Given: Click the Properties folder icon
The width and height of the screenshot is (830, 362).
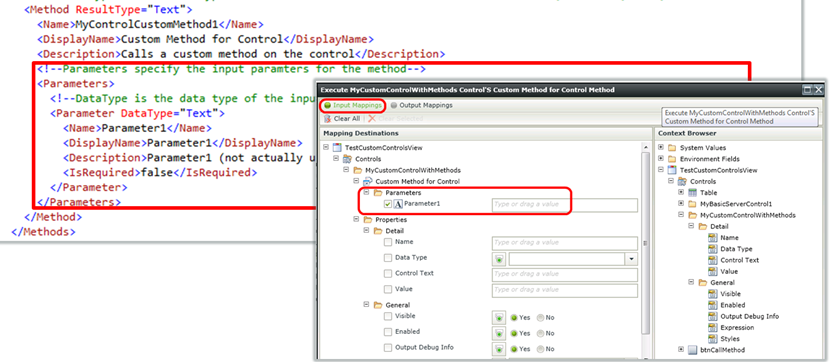Looking at the screenshot, I should [368, 219].
